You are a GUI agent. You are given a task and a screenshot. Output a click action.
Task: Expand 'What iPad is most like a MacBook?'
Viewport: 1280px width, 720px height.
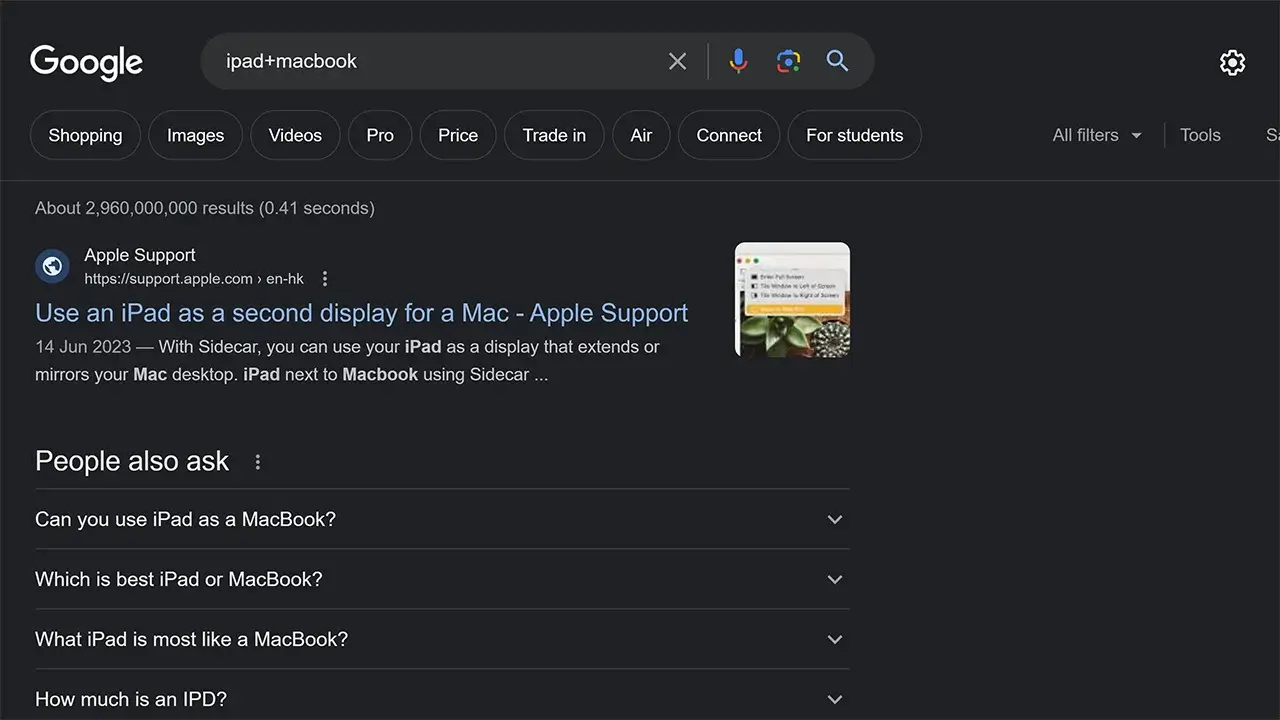click(442, 639)
